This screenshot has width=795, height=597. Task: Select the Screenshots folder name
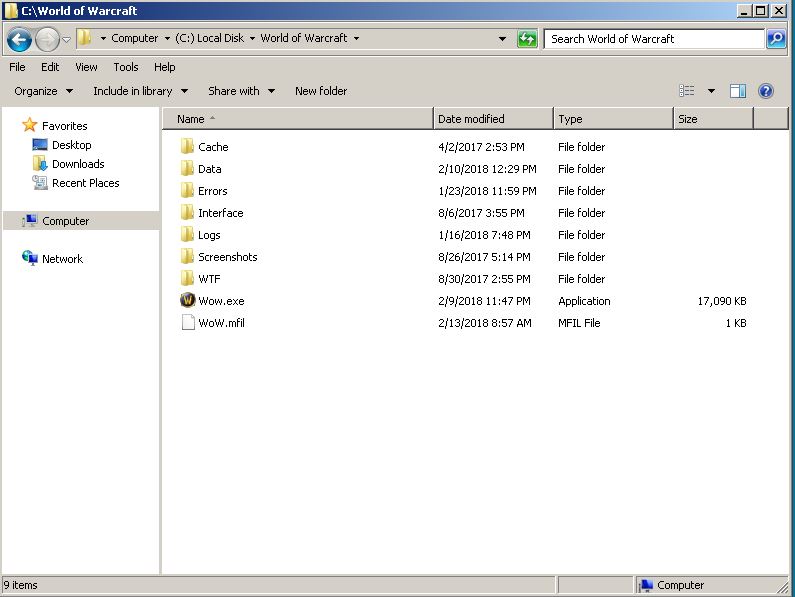228,257
